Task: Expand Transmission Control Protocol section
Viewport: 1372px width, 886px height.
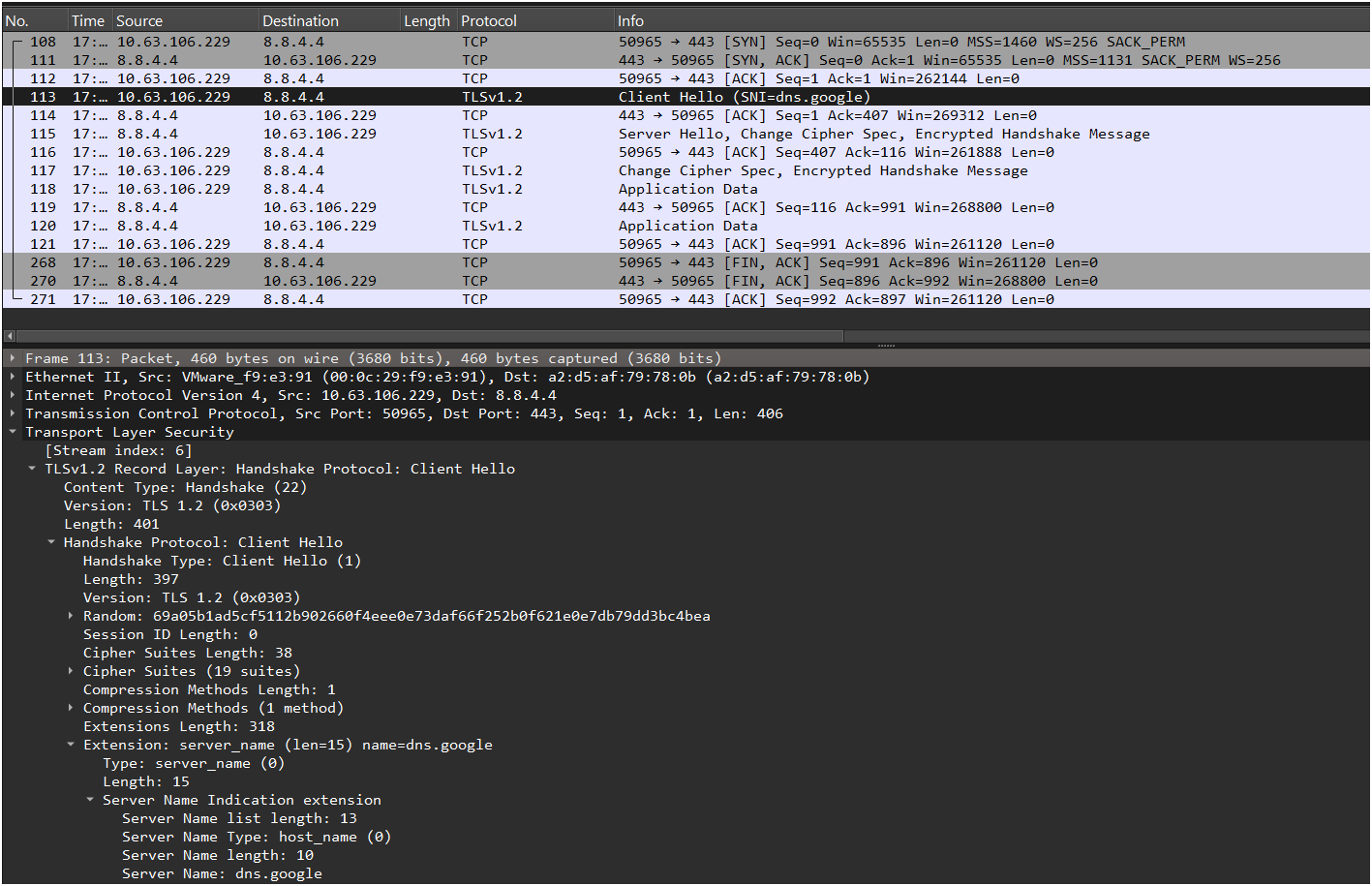Action: click(12, 413)
